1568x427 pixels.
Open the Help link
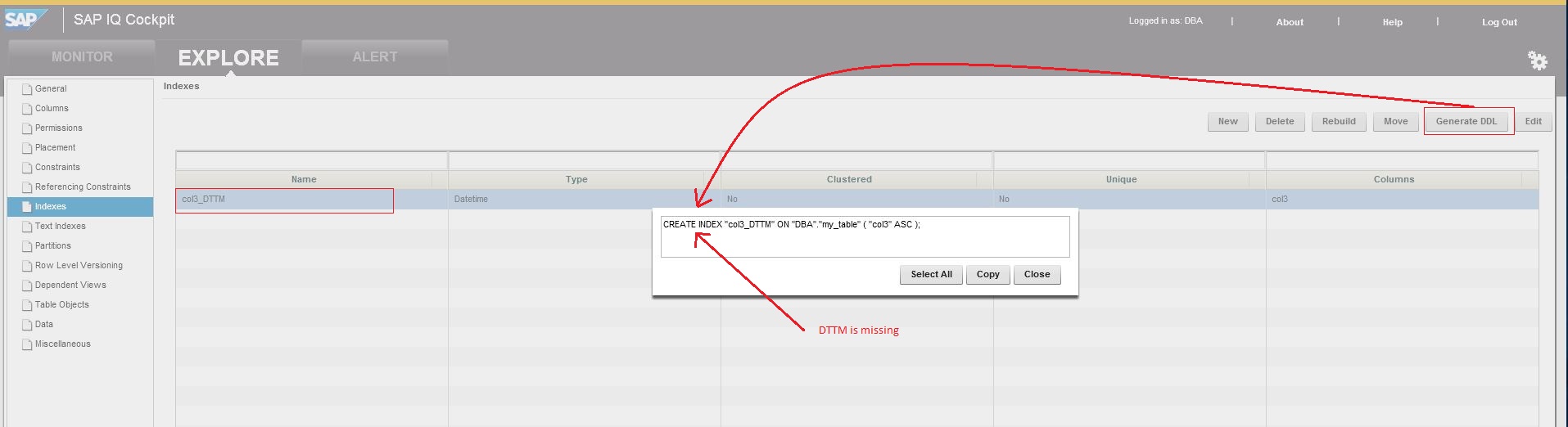pyautogui.click(x=1392, y=22)
